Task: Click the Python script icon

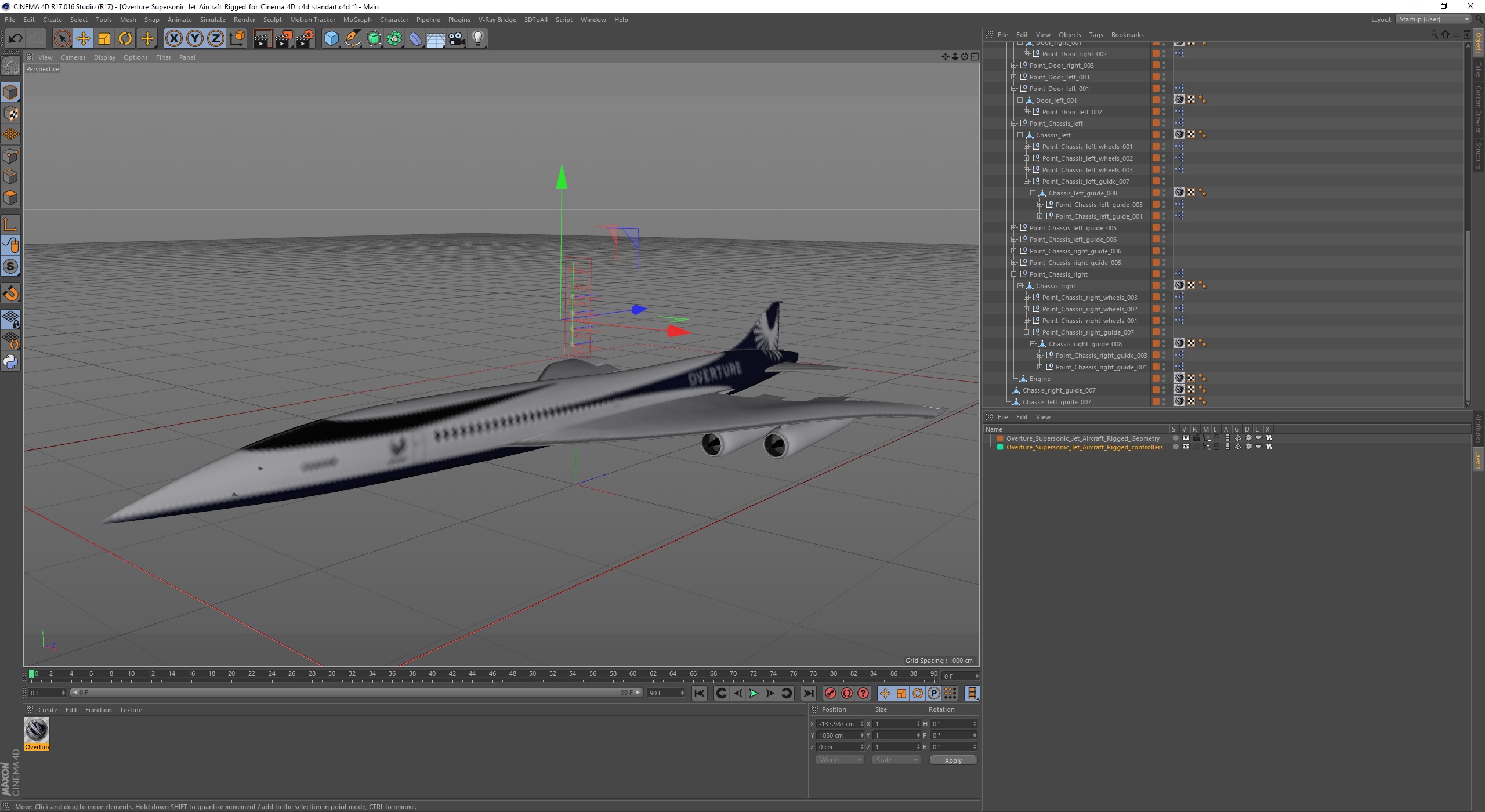Action: (10, 362)
